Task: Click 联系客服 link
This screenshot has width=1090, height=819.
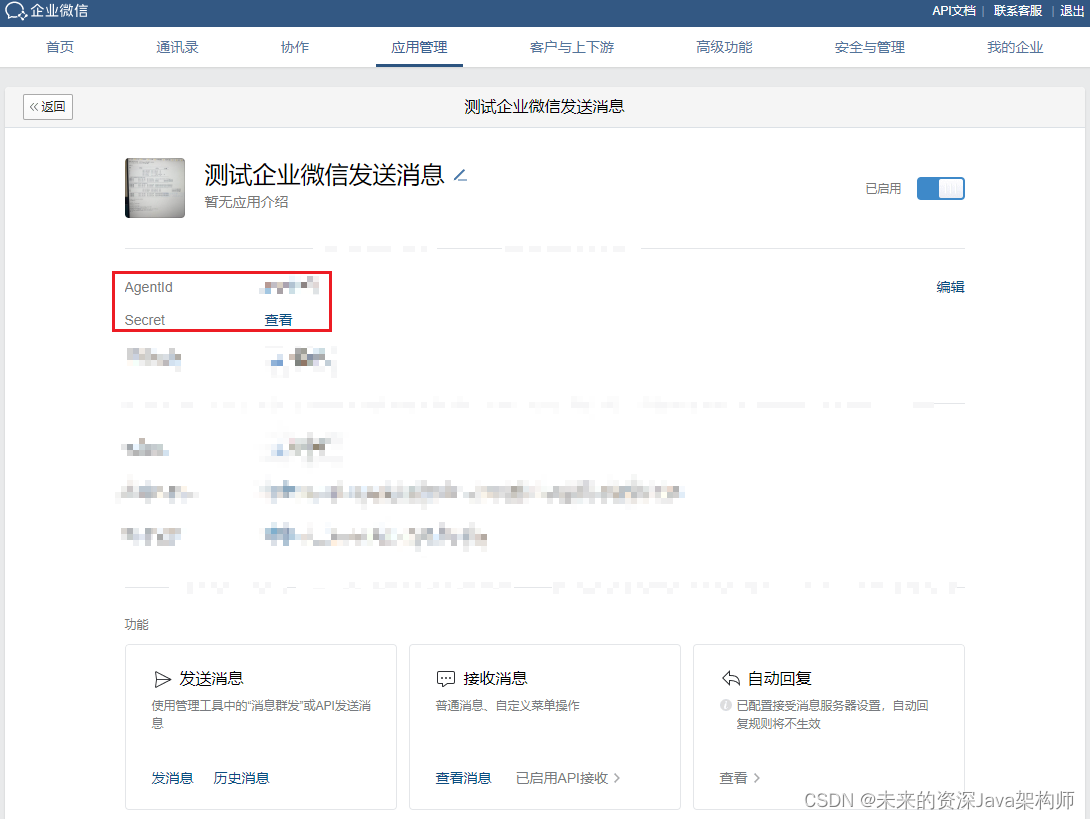Action: tap(1018, 10)
